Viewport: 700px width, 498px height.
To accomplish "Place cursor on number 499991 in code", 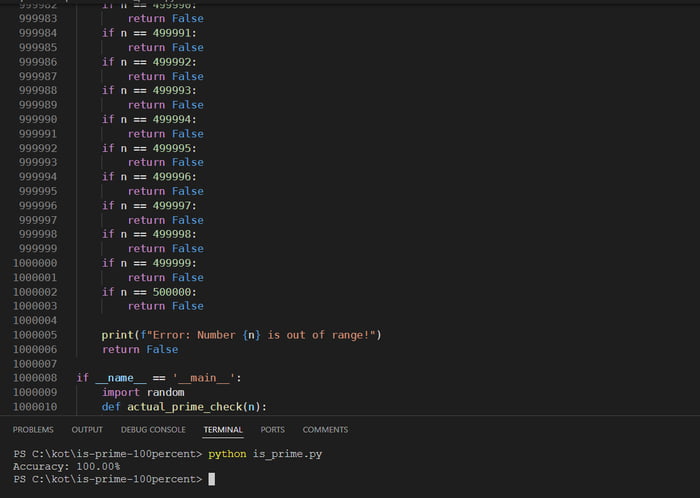I will click(172, 33).
